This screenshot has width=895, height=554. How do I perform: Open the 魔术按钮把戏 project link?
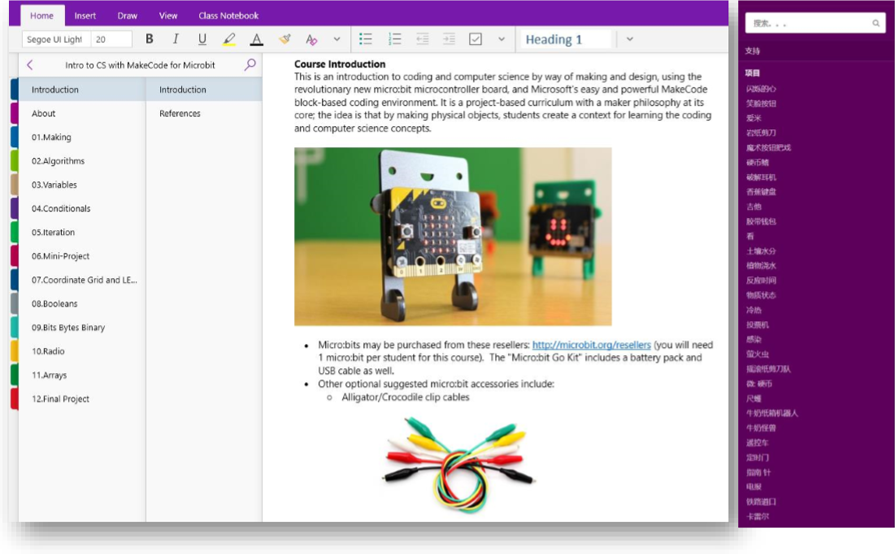768,148
